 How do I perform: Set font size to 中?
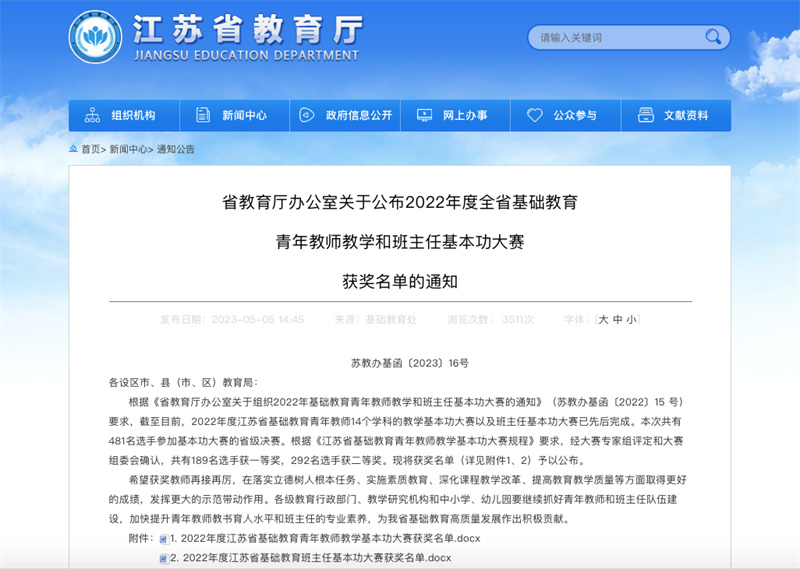[618, 320]
